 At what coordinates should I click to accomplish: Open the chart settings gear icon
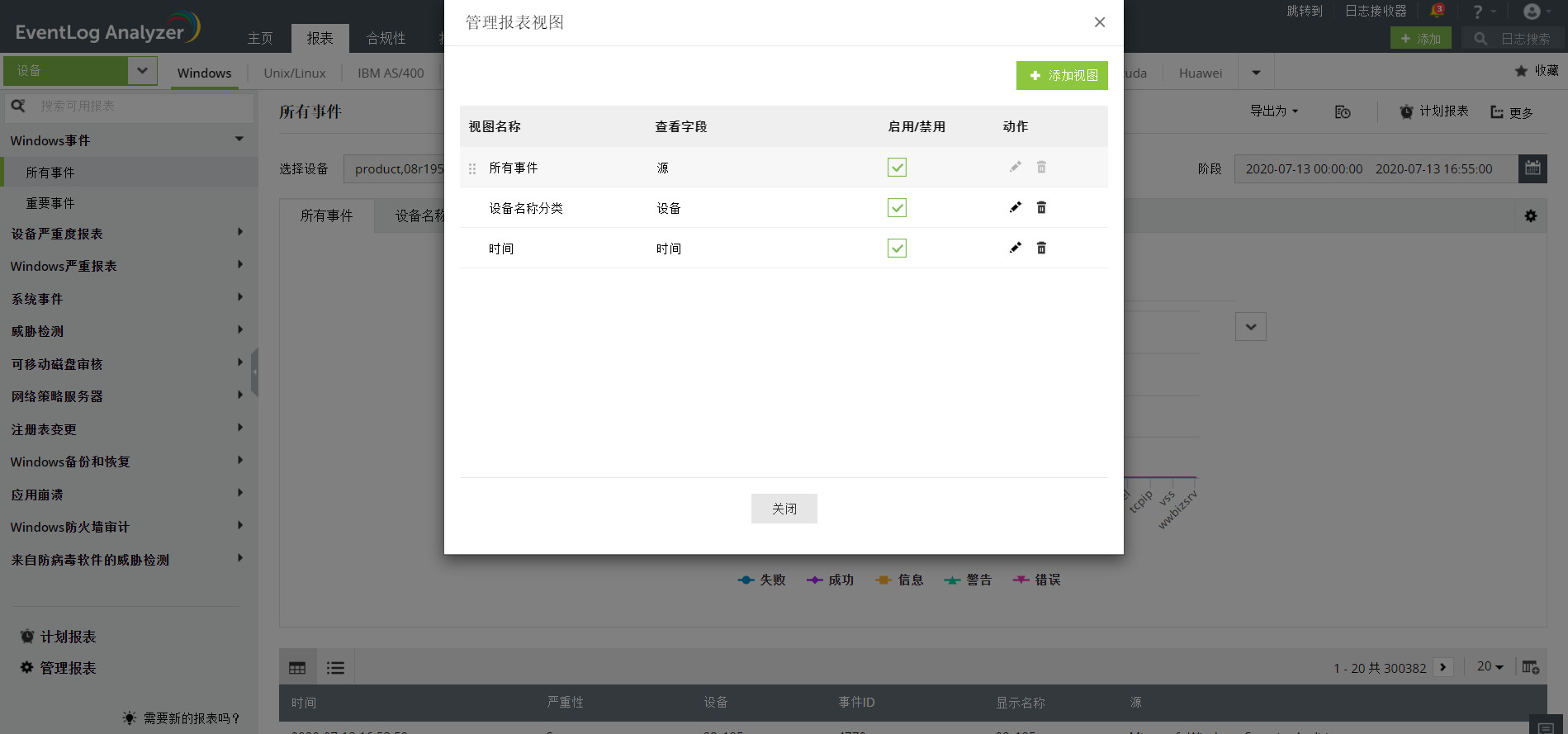[x=1531, y=216]
